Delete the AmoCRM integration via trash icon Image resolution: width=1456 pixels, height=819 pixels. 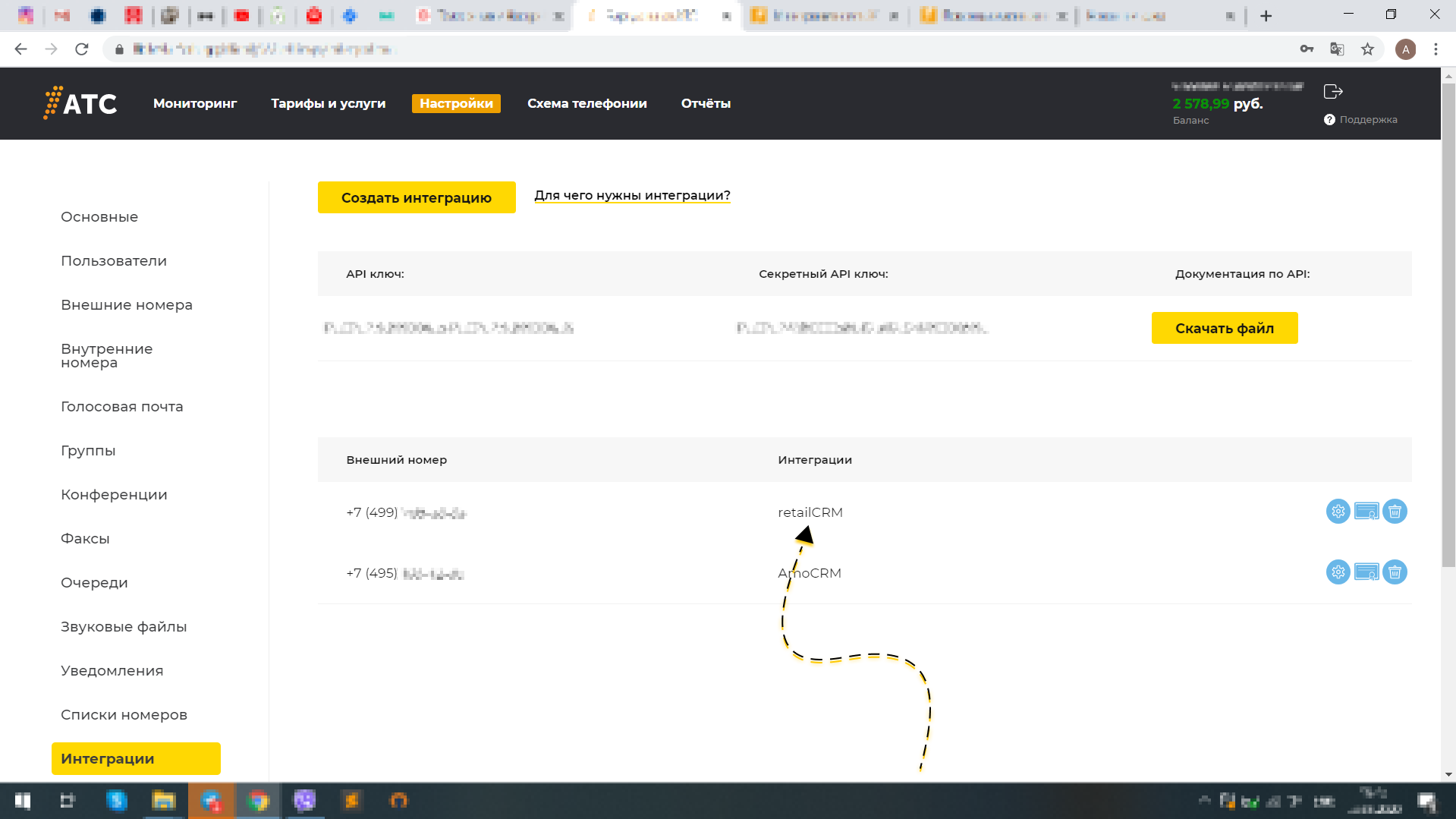click(1395, 572)
